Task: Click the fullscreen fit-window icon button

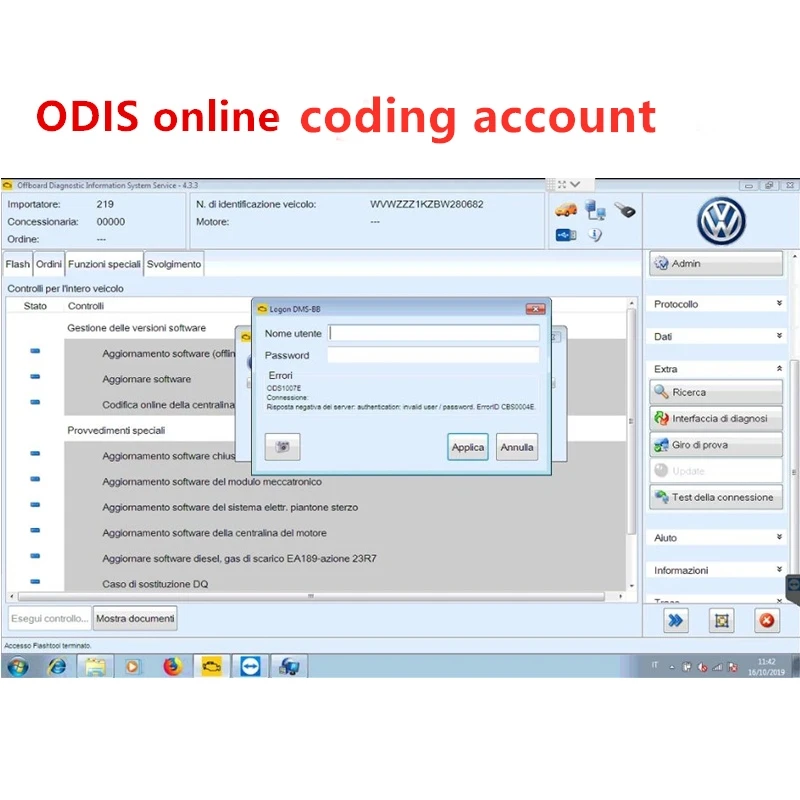Action: [x=721, y=620]
